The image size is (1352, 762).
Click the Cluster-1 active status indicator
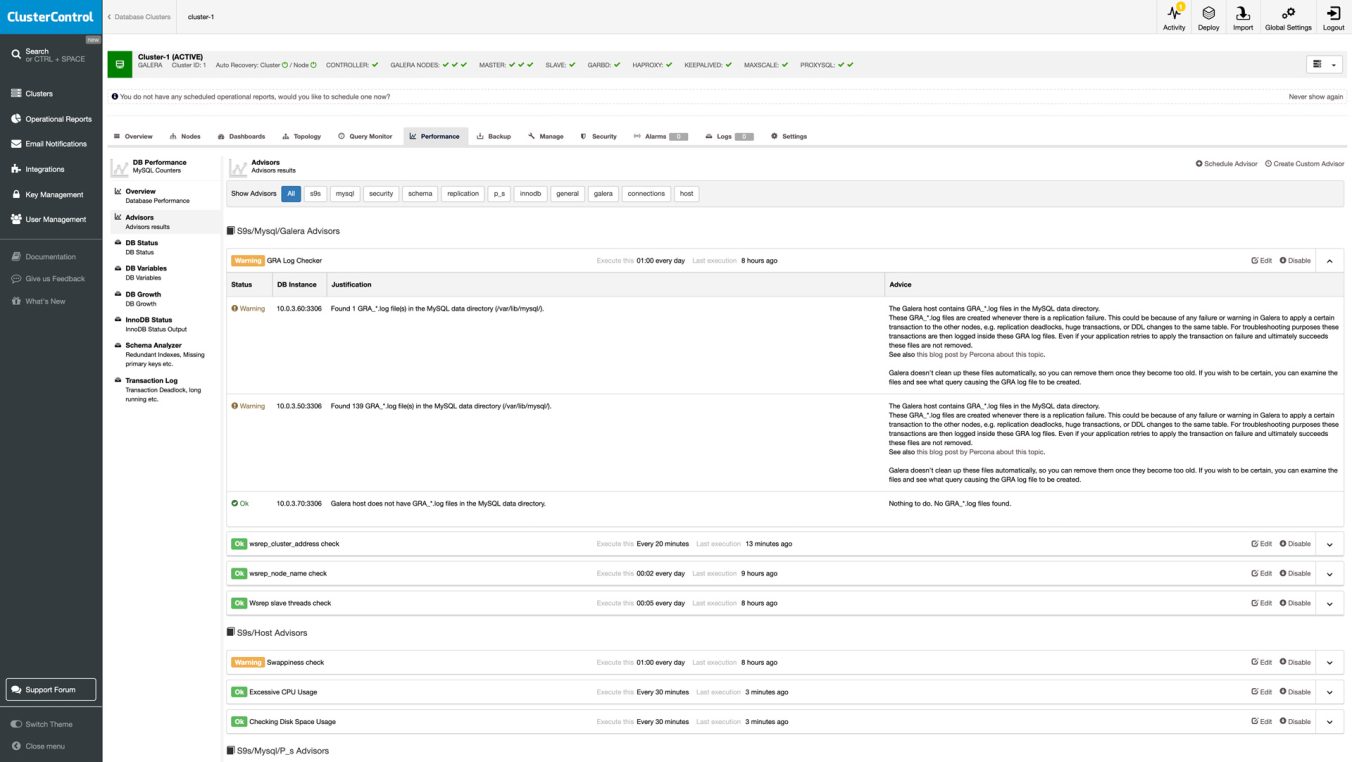point(120,62)
